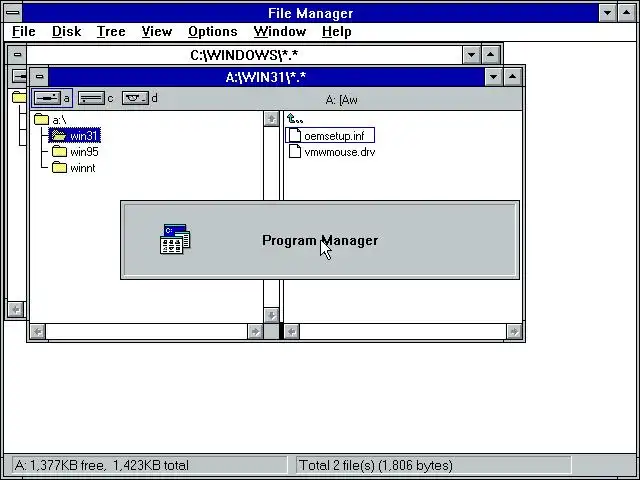Image resolution: width=640 pixels, height=480 pixels.
Task: Open the View menu
Action: [x=157, y=31]
